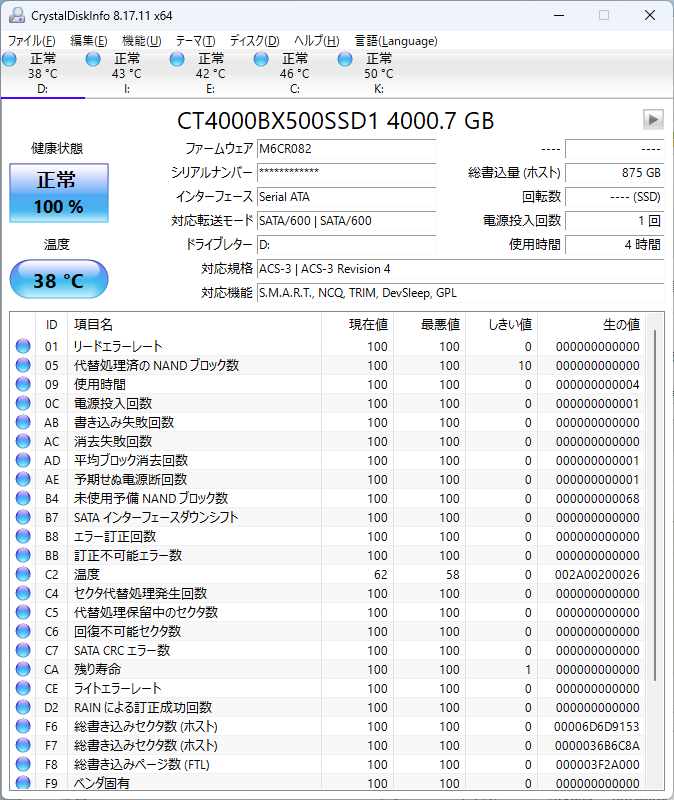Open the 言語(Language) menu
The width and height of the screenshot is (674, 800).
(x=396, y=41)
